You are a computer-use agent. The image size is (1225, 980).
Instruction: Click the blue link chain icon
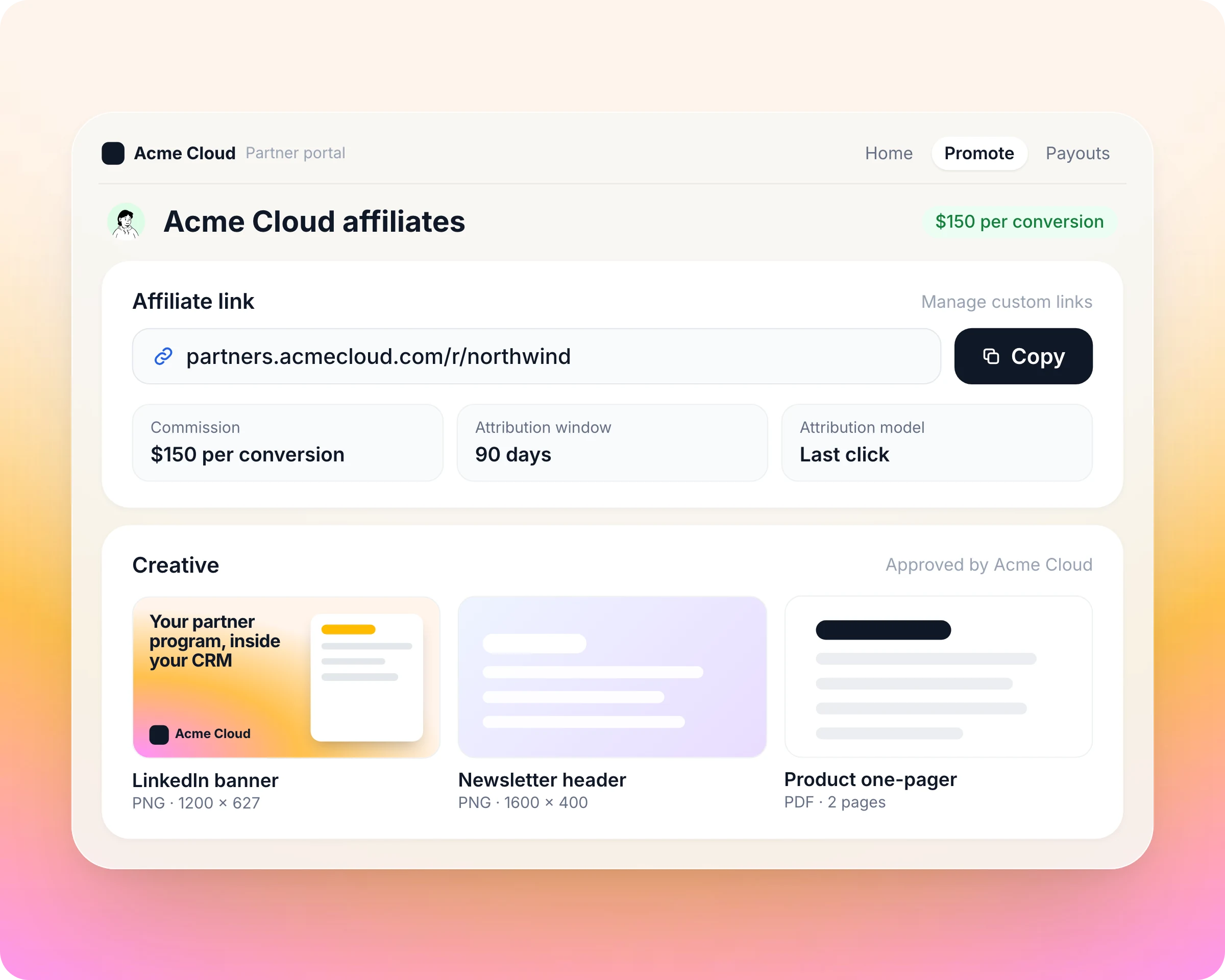[164, 356]
